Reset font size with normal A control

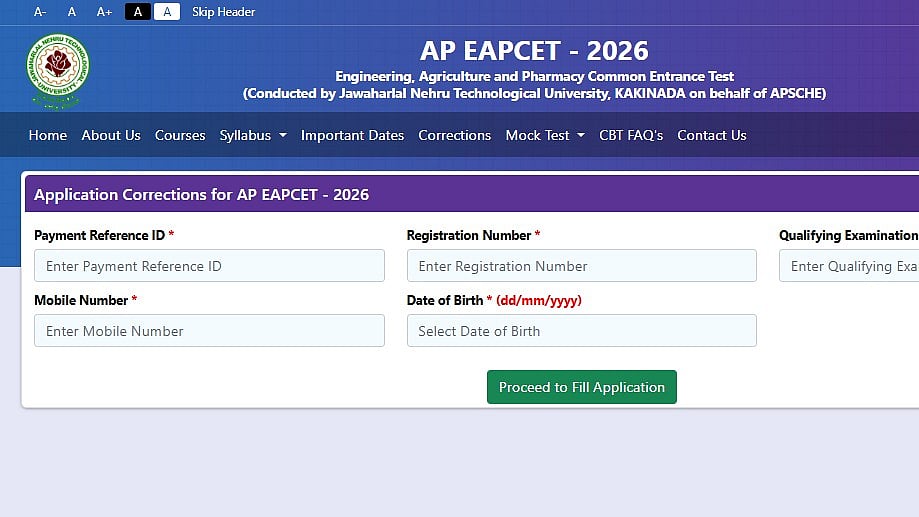coord(72,12)
